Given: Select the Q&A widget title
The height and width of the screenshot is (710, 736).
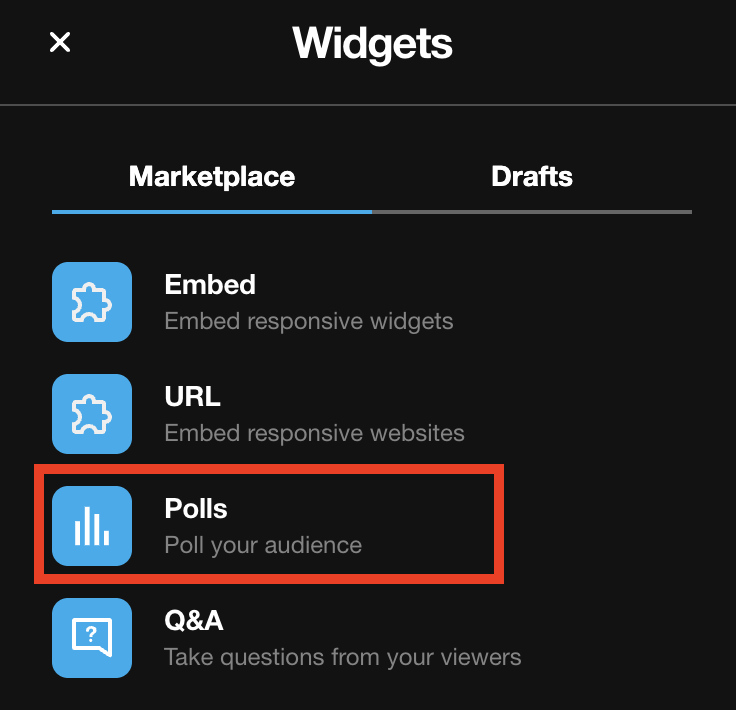Looking at the screenshot, I should point(194,620).
